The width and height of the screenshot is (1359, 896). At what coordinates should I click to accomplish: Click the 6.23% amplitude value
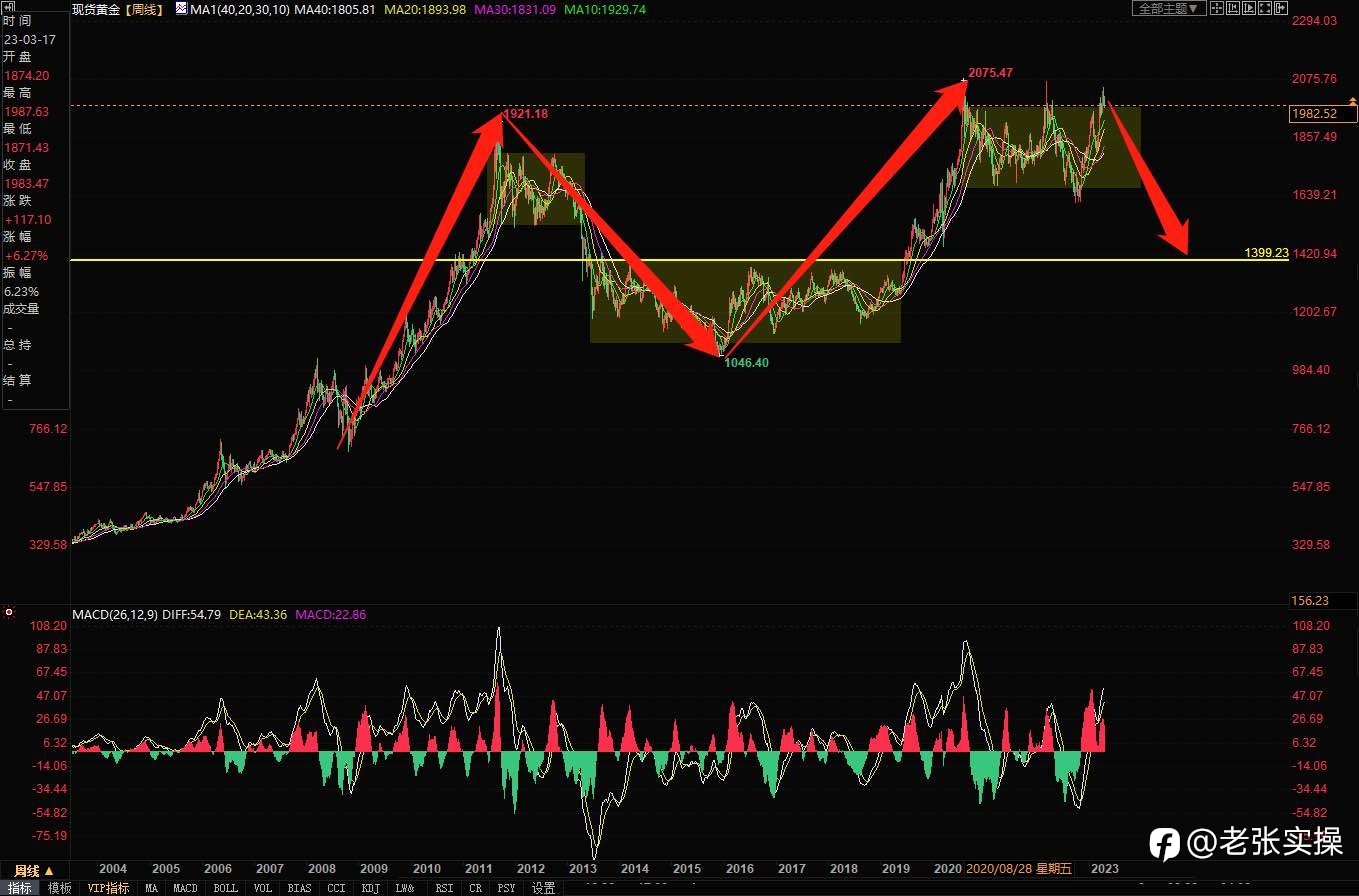coord(21,291)
